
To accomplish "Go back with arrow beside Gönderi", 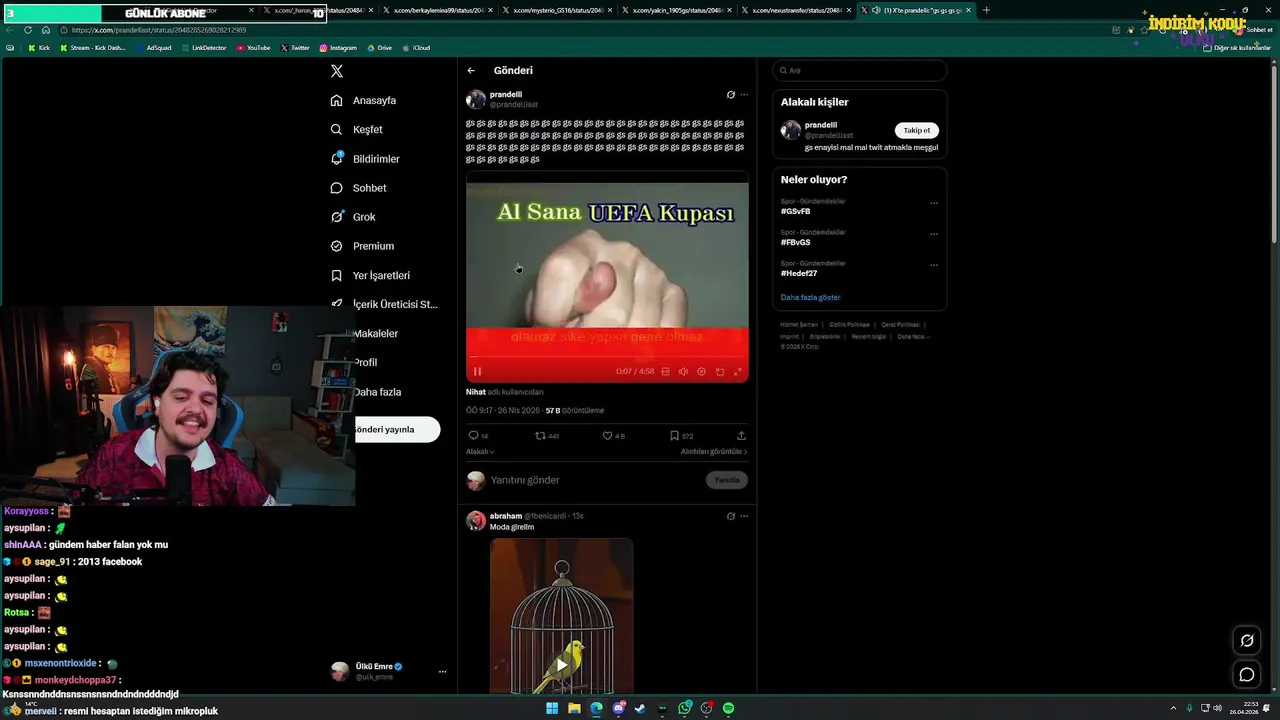I will click(471, 70).
